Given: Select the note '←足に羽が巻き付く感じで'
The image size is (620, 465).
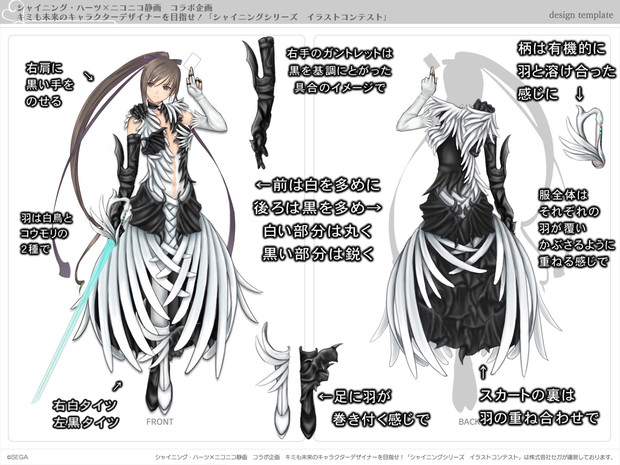Looking at the screenshot, I should point(373,408).
